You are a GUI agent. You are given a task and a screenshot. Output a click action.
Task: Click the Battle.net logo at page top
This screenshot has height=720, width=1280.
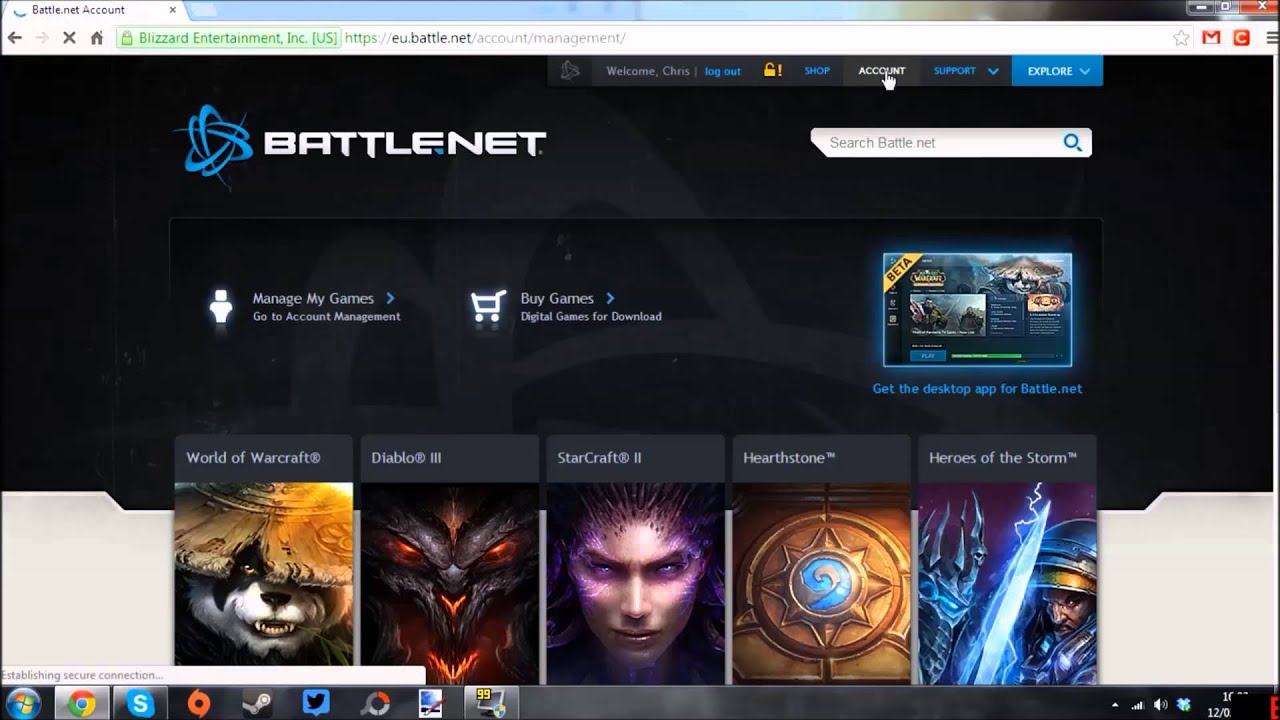coord(360,144)
